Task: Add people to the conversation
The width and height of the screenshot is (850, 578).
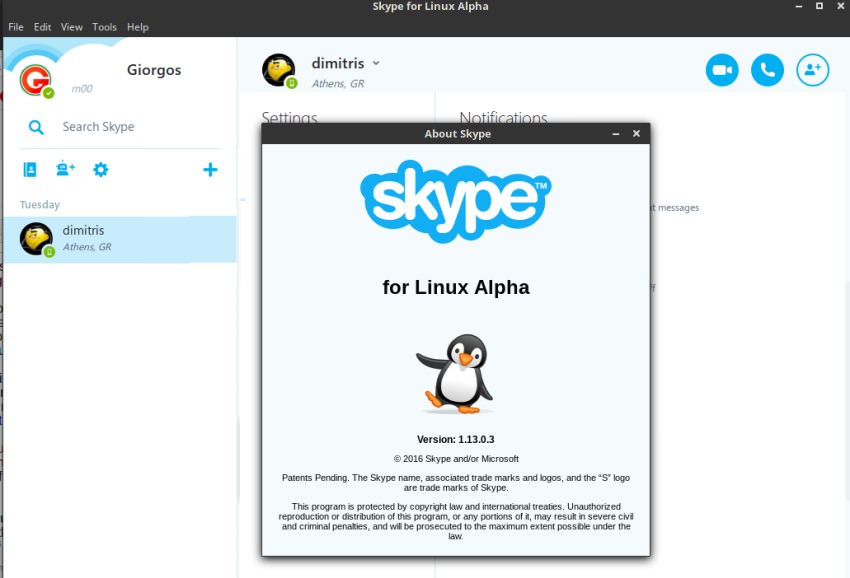Action: pyautogui.click(x=812, y=70)
